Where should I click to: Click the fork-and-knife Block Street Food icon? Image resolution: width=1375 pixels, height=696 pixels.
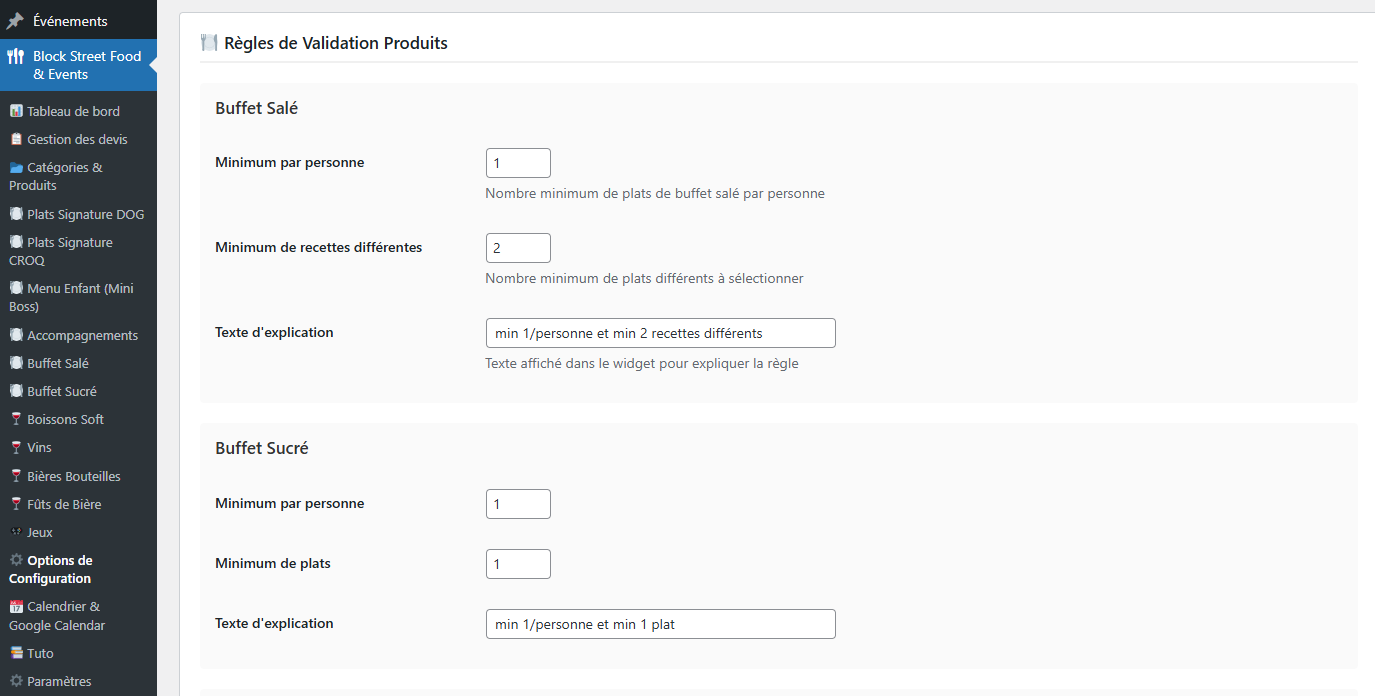pyautogui.click(x=15, y=57)
